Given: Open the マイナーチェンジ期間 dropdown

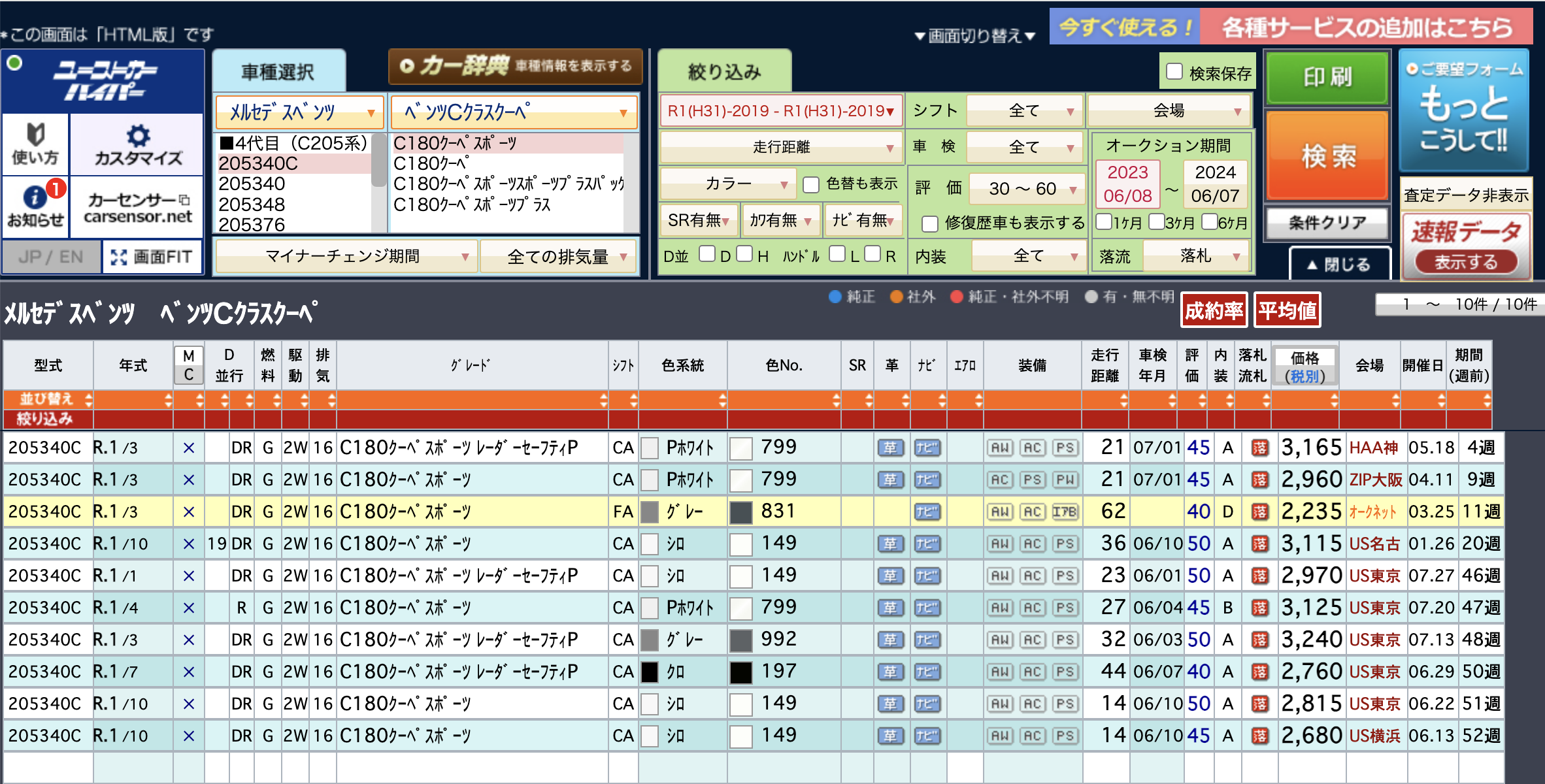Looking at the screenshot, I should click(346, 256).
